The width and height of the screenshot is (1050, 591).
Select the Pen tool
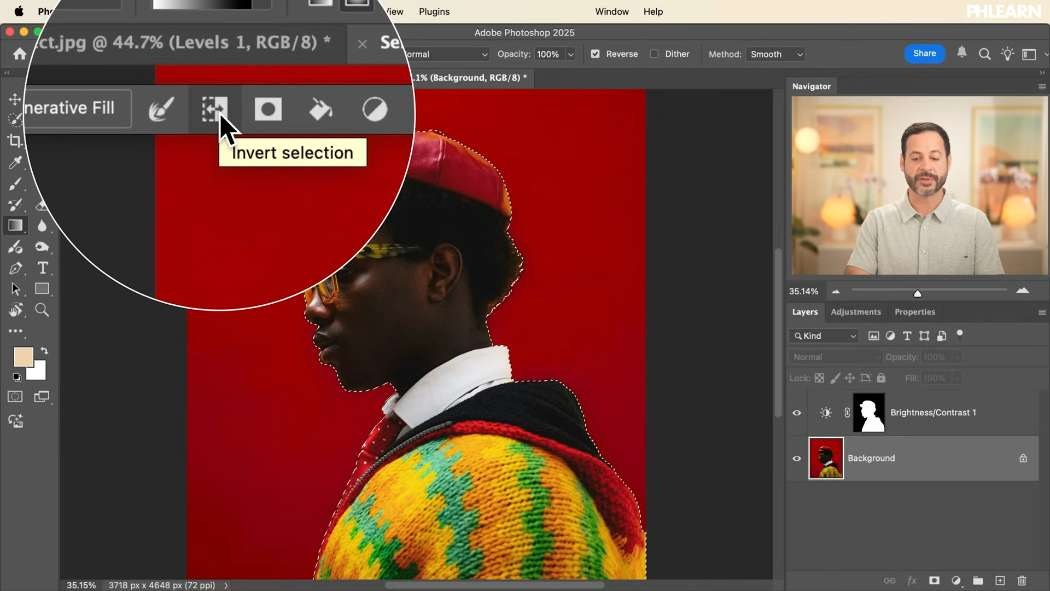tap(15, 268)
